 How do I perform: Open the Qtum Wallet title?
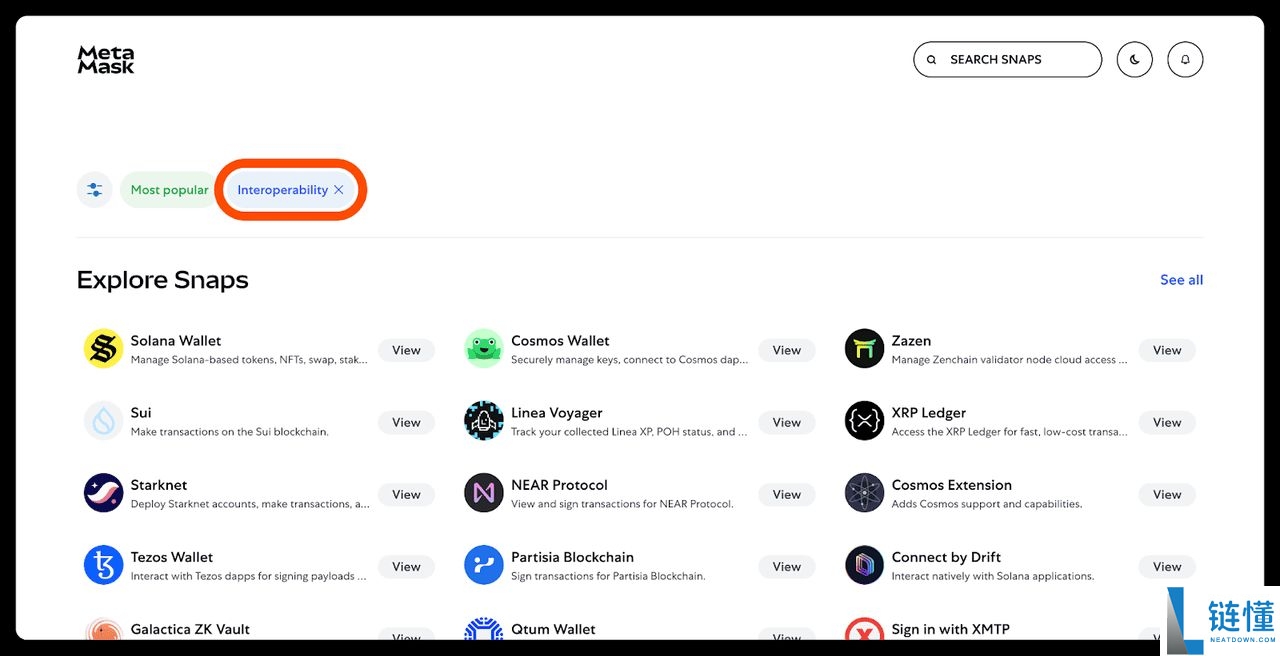553,629
